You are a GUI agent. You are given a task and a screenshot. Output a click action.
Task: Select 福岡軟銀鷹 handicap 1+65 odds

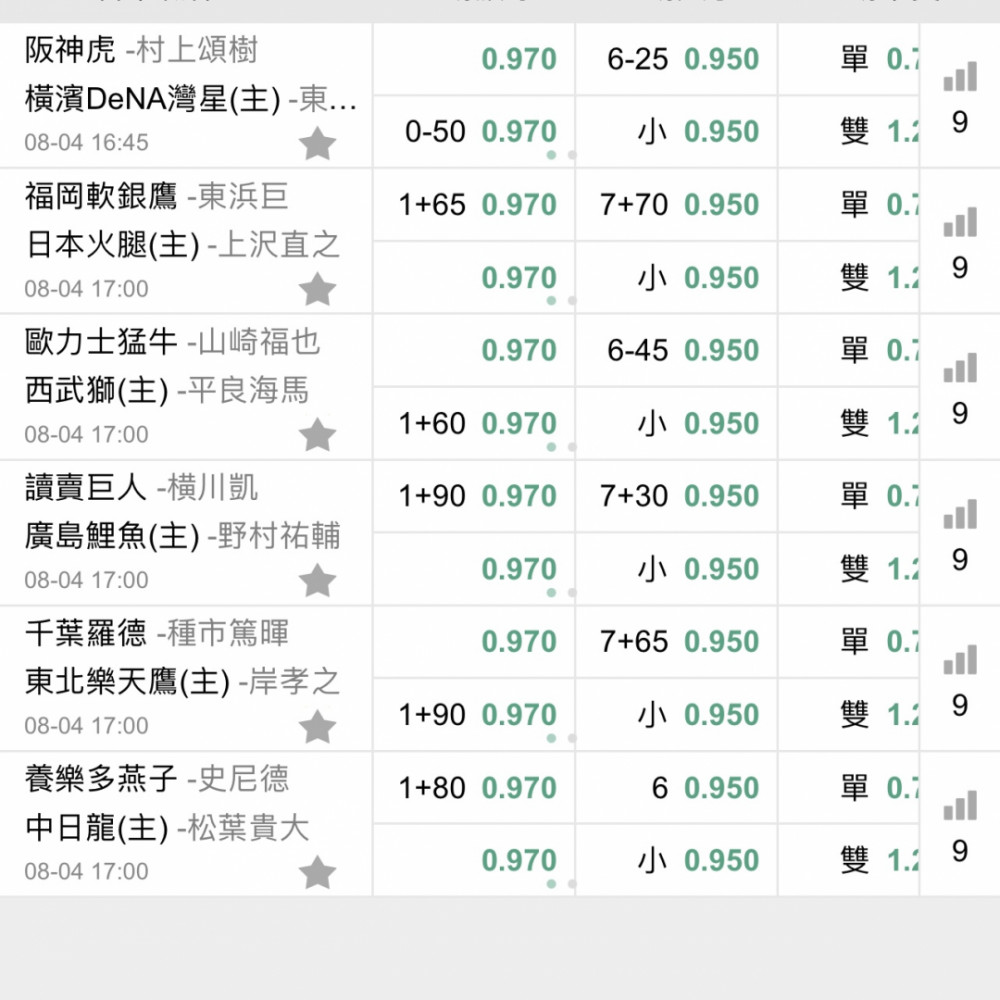pyautogui.click(x=474, y=205)
